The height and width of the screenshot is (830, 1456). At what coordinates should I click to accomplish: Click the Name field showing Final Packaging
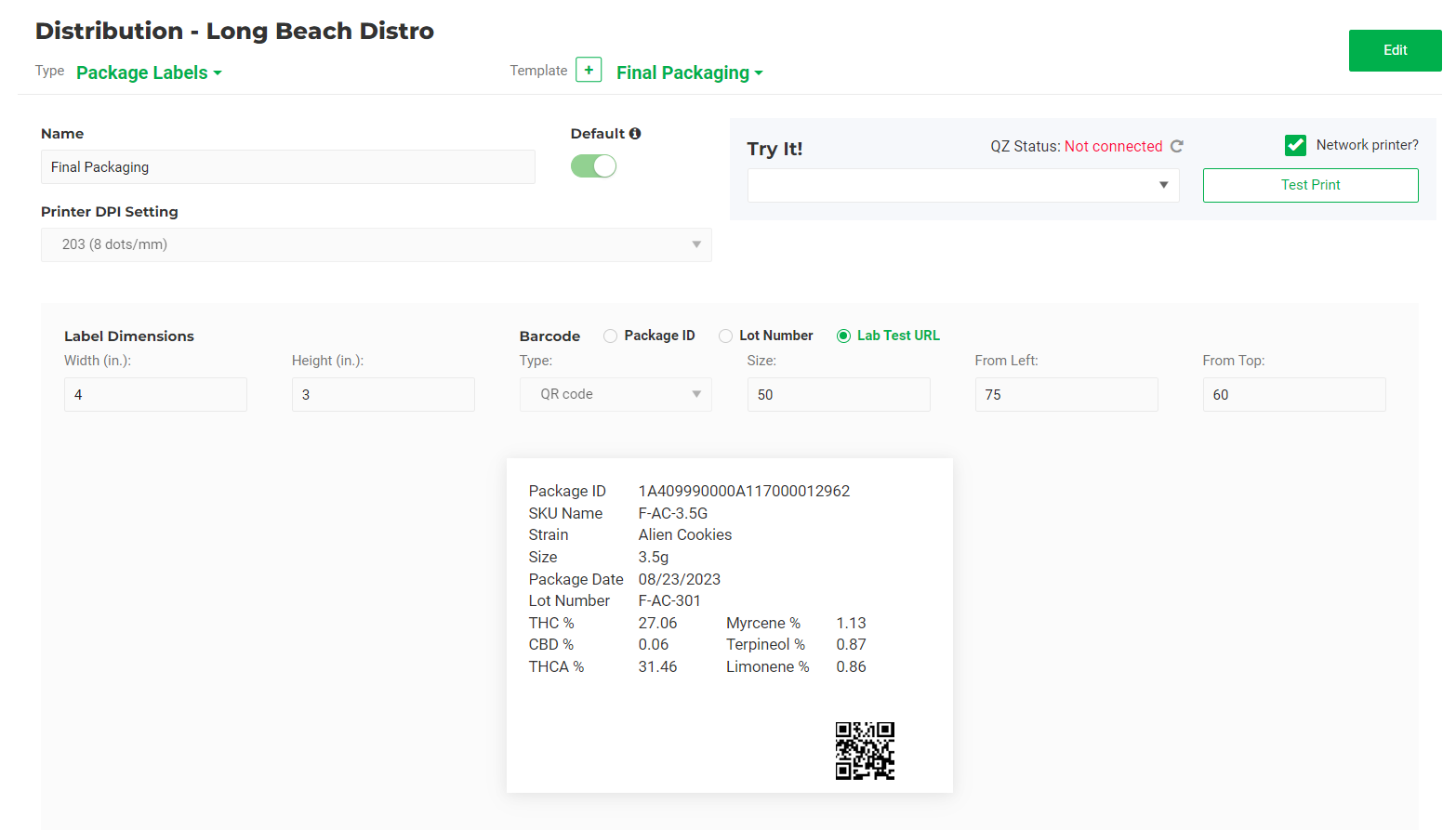pos(288,166)
